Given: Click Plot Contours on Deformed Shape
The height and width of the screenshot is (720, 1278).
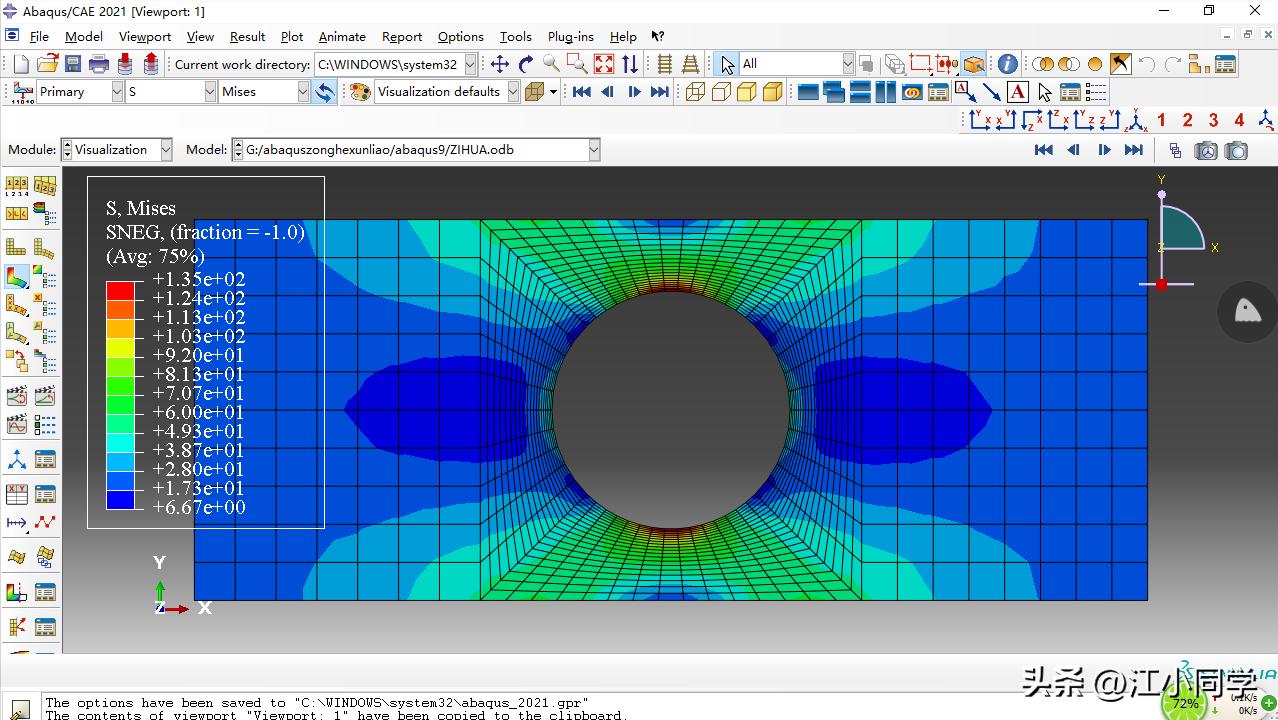Looking at the screenshot, I should pos(17,276).
